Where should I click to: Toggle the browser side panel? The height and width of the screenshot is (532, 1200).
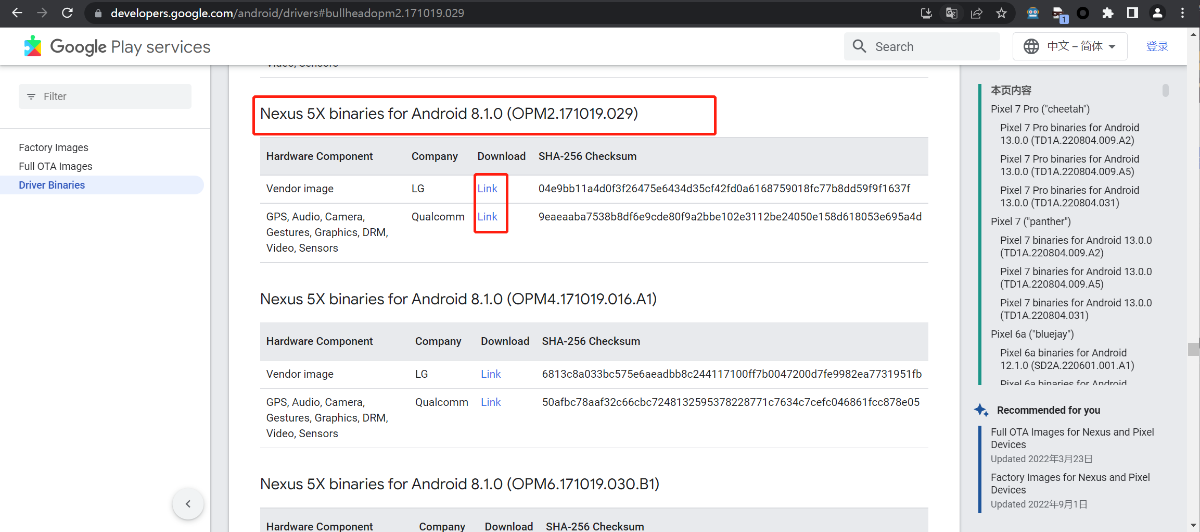[x=1132, y=14]
